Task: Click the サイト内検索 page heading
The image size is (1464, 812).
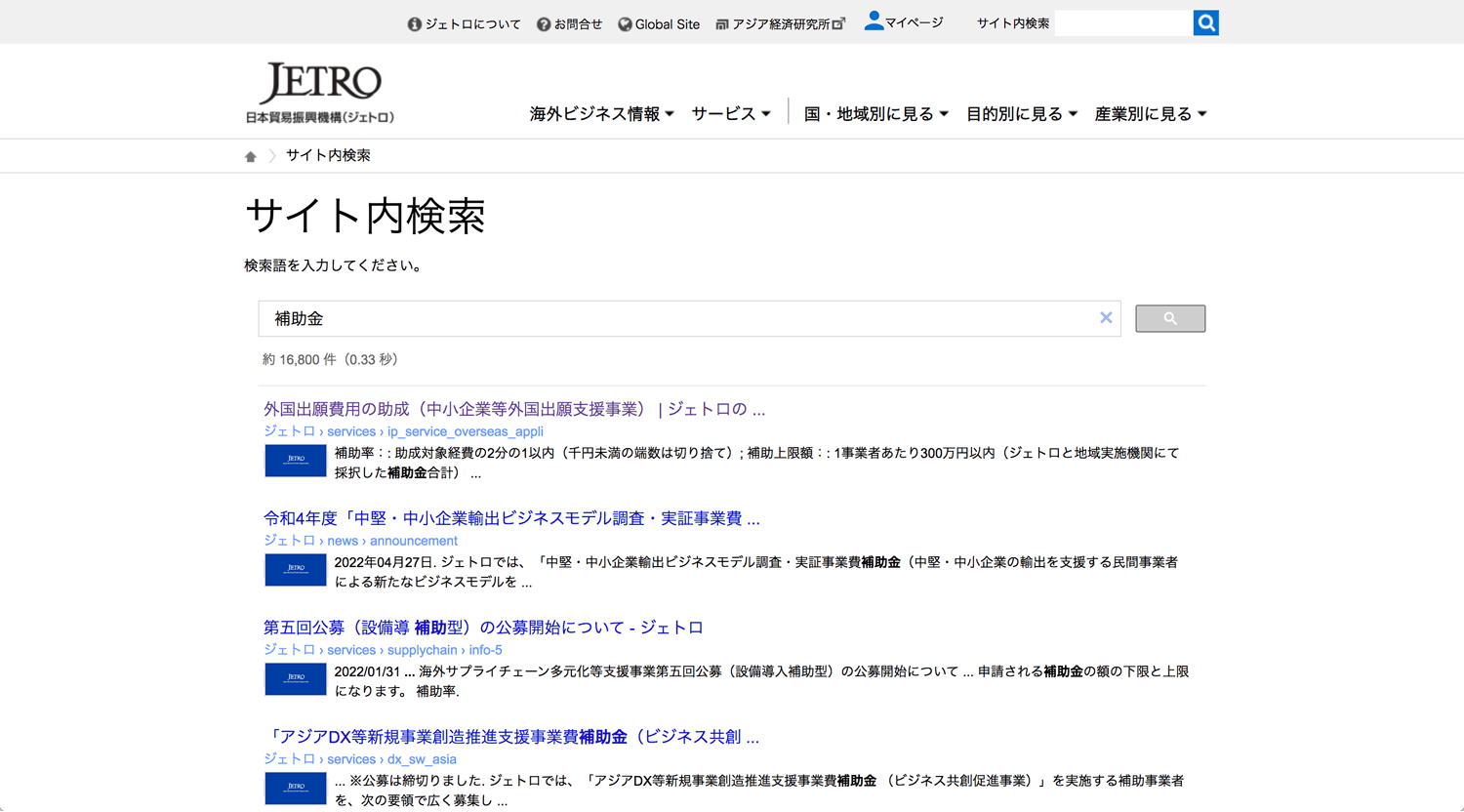Action: coord(365,216)
